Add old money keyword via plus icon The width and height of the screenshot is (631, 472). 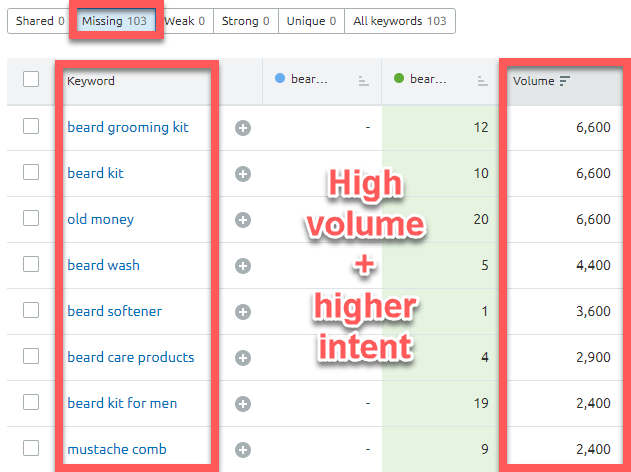[242, 220]
